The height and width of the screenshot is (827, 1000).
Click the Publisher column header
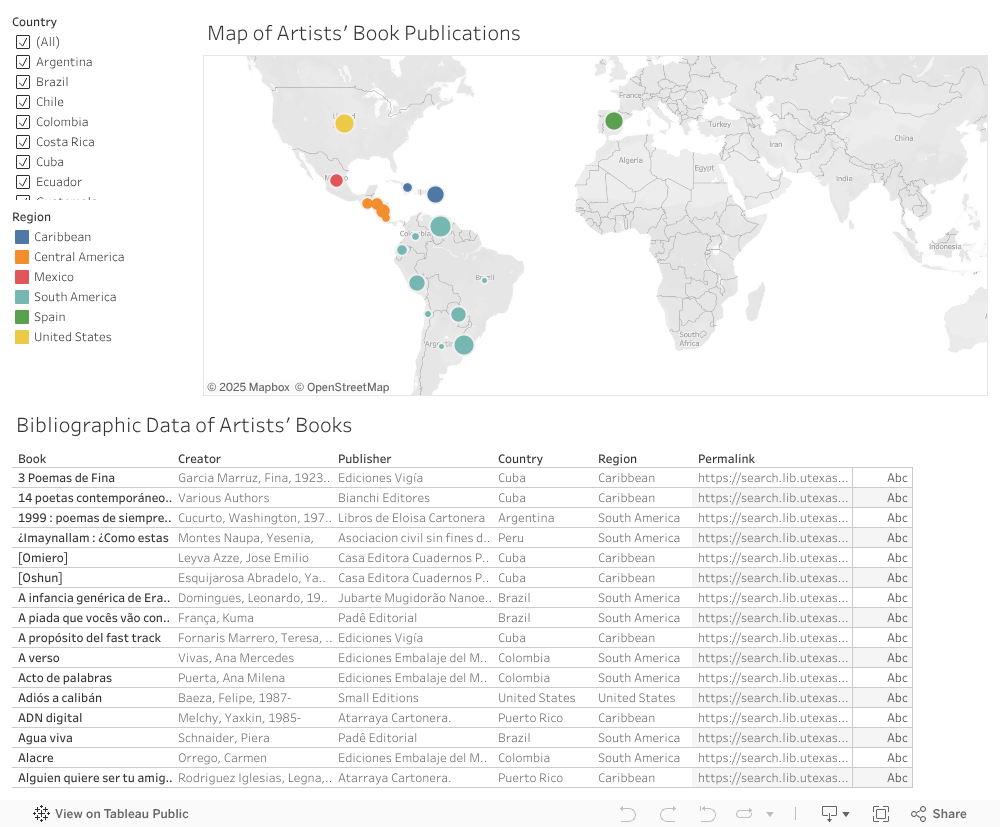click(364, 459)
